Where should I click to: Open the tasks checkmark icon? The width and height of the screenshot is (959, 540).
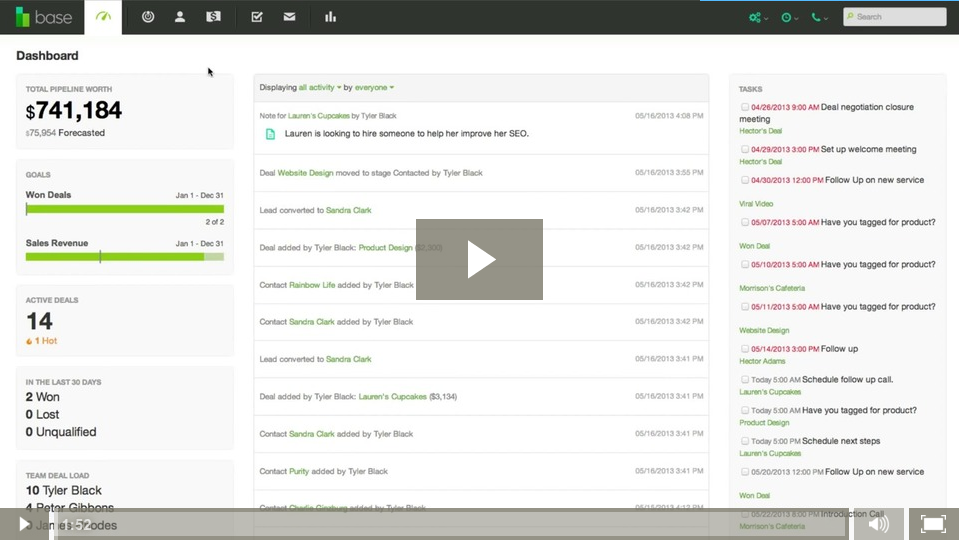click(257, 17)
